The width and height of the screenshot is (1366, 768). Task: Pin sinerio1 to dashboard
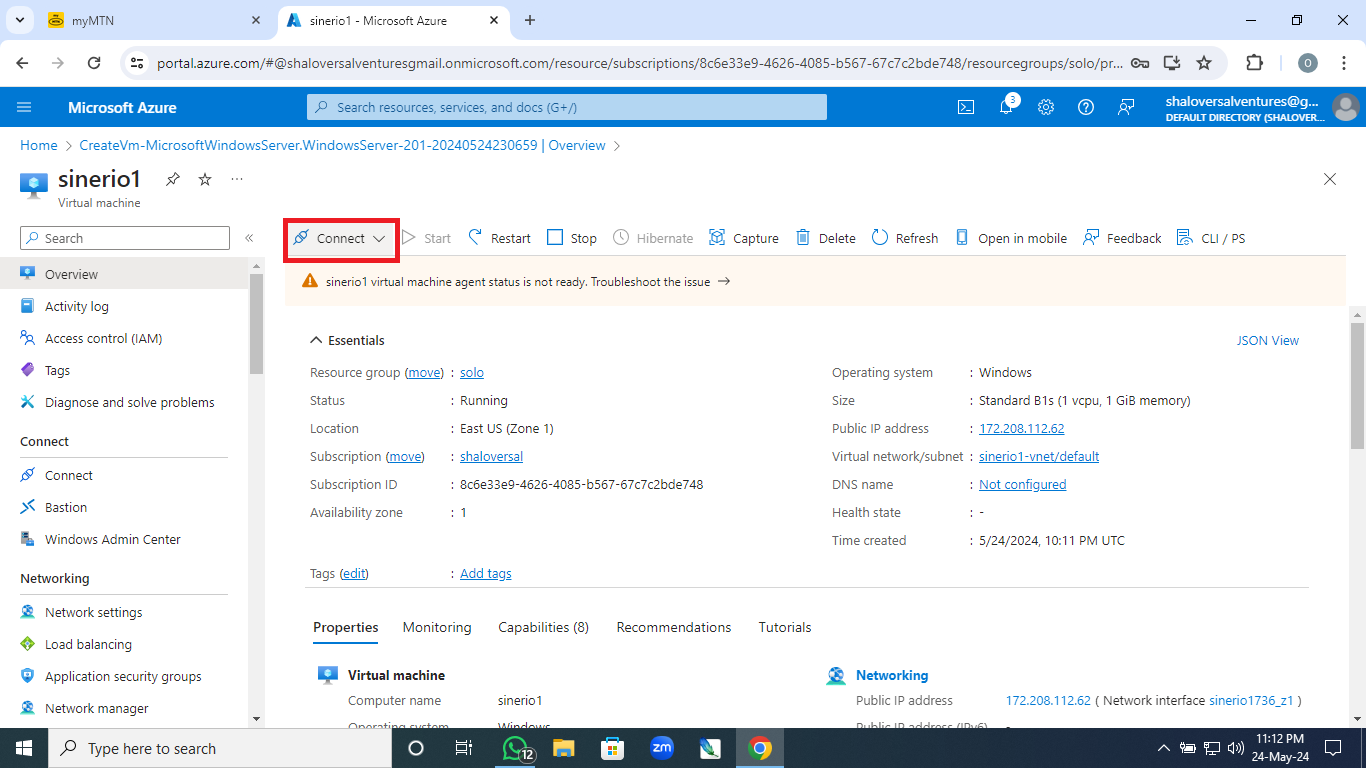click(173, 179)
